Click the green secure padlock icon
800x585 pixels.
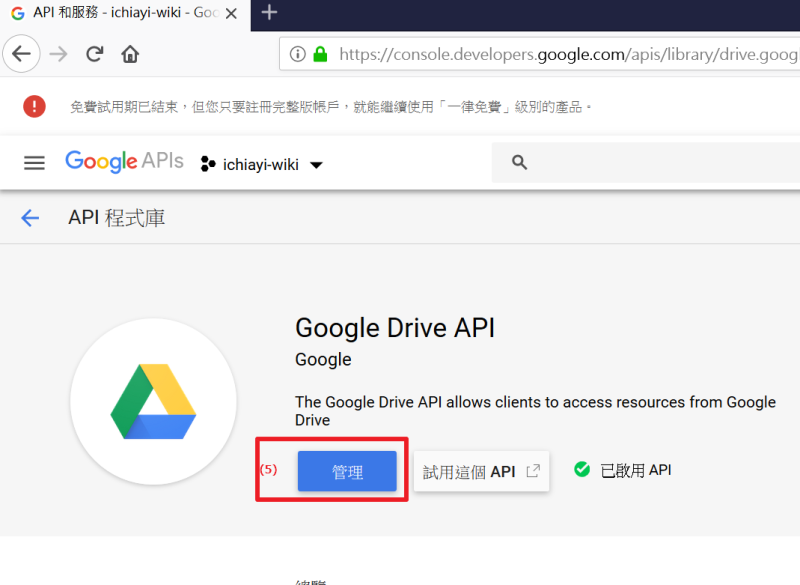tap(320, 54)
